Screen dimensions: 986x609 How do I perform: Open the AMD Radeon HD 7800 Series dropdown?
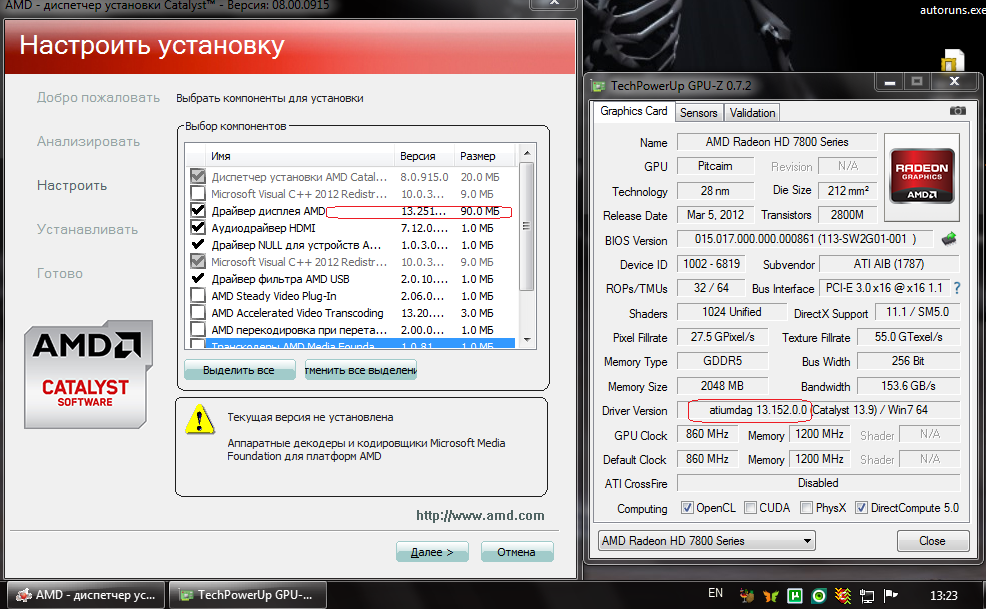click(706, 540)
